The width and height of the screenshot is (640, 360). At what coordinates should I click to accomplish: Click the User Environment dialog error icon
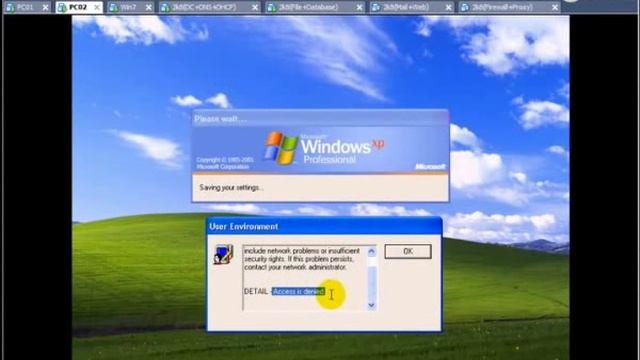223,254
